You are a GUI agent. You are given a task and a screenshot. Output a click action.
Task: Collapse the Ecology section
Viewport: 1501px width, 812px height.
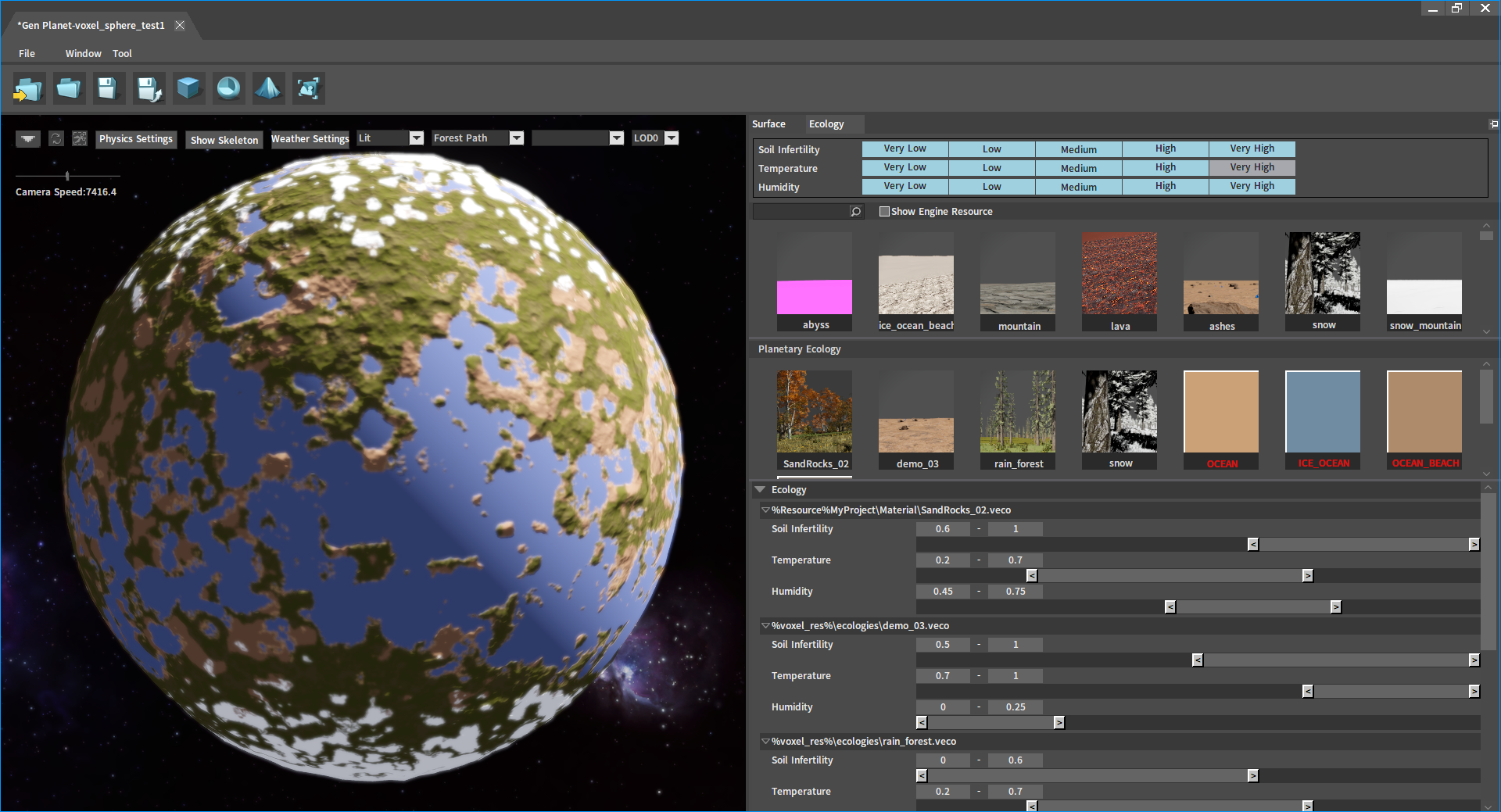(760, 490)
